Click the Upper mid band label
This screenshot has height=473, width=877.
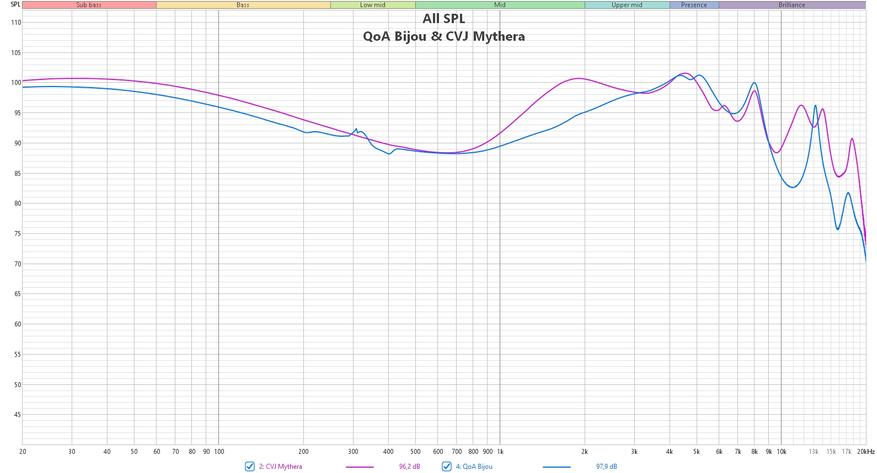(626, 5)
